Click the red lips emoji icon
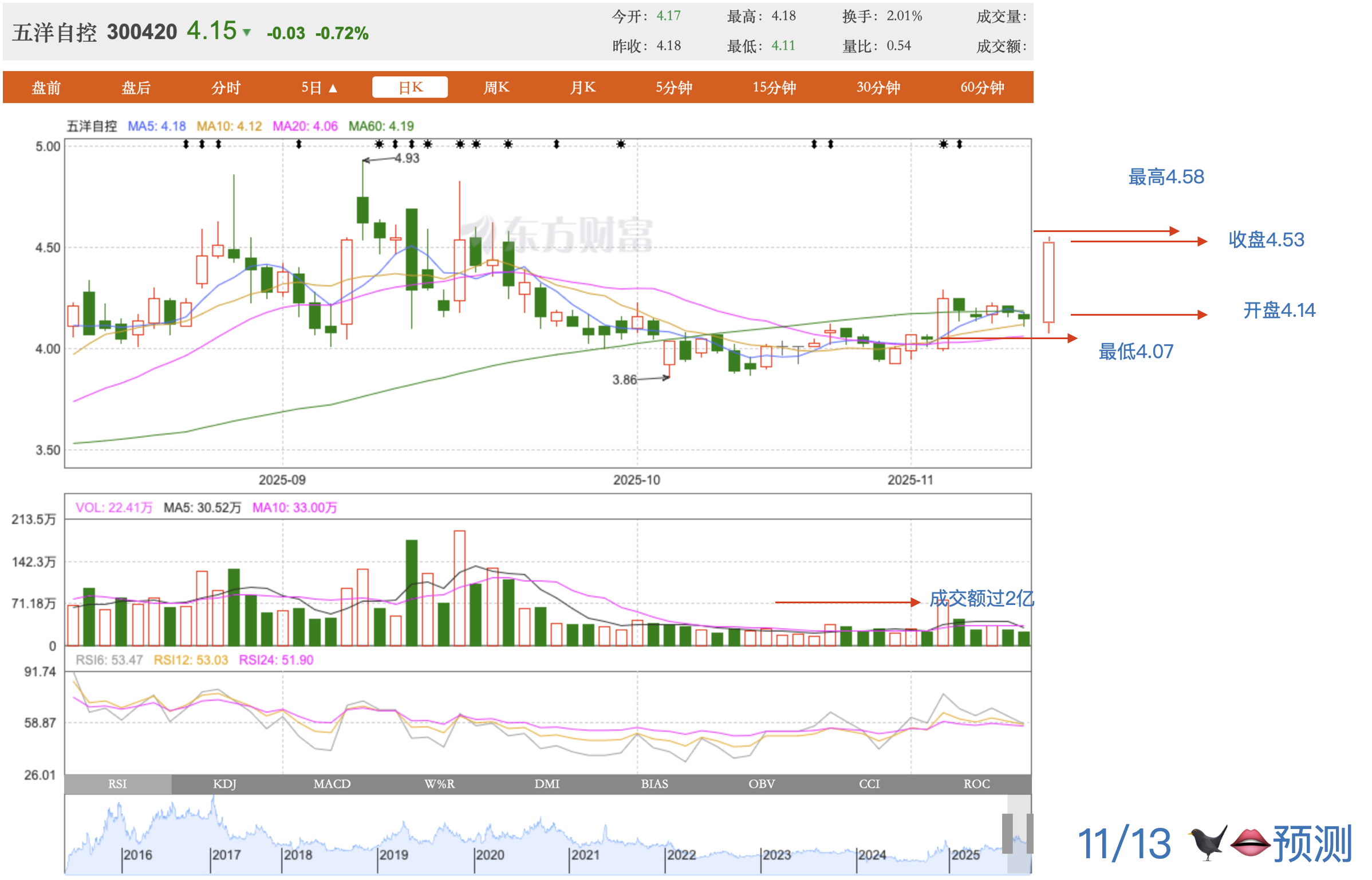 click(1250, 843)
